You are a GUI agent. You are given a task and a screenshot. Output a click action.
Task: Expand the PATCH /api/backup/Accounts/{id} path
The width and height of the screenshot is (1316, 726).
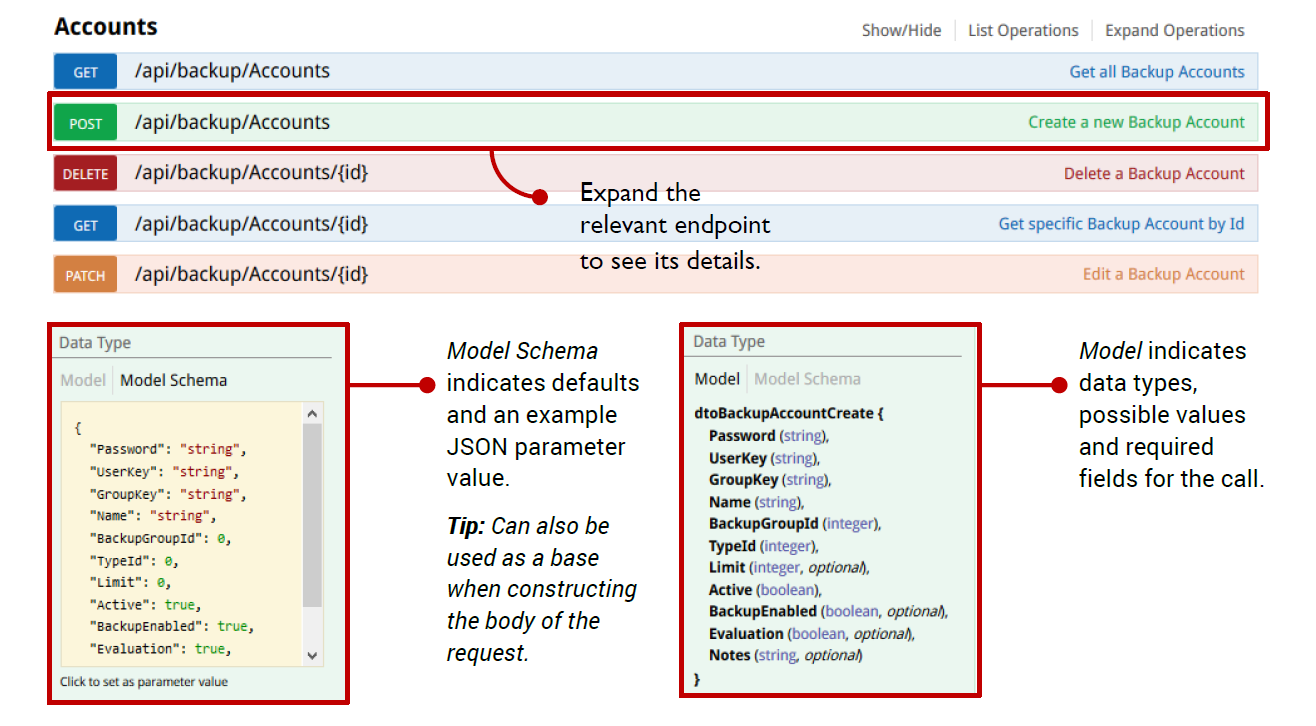coord(251,274)
